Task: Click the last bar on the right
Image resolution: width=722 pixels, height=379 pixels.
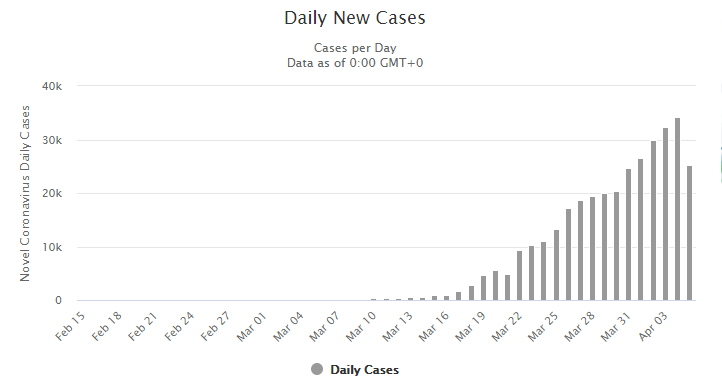Action: tap(689, 233)
